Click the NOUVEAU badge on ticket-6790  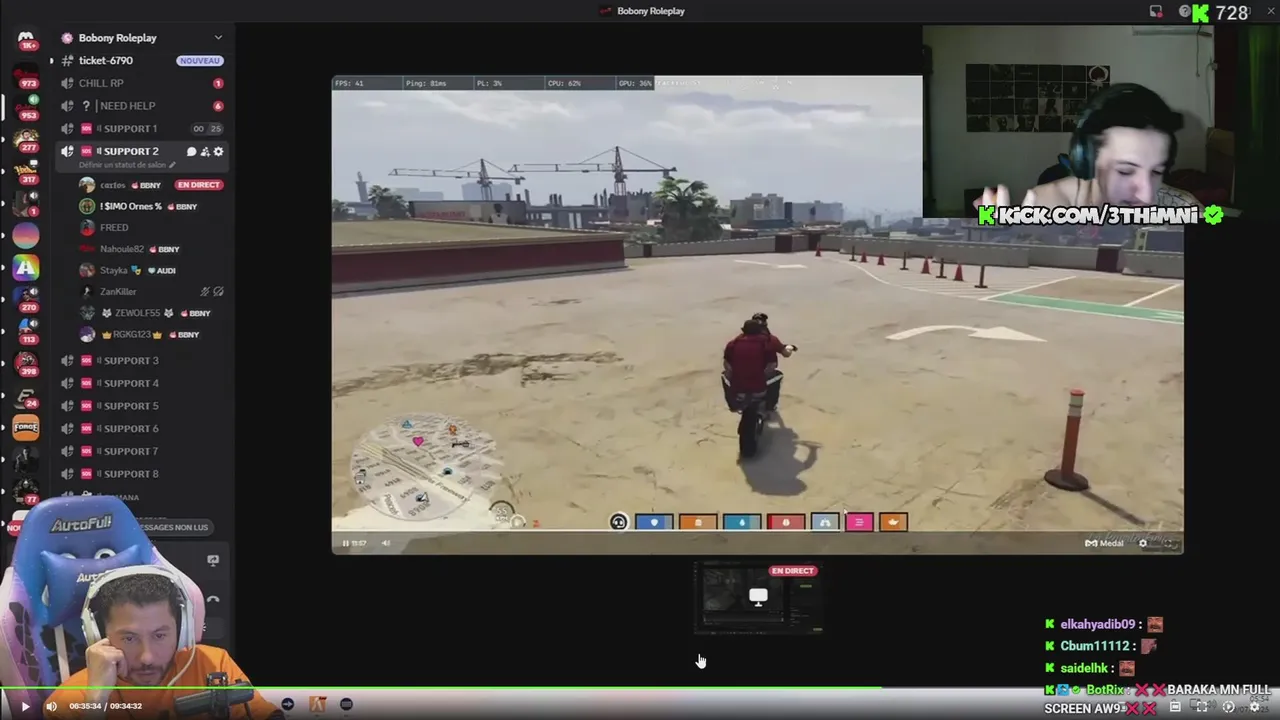click(199, 60)
